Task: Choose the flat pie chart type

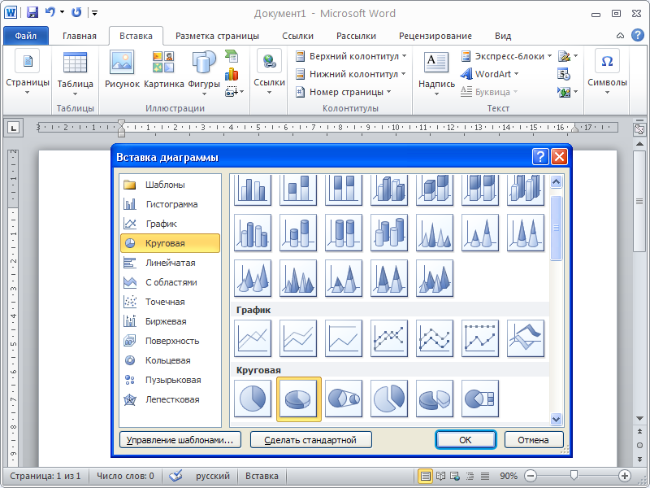Action: tap(253, 399)
